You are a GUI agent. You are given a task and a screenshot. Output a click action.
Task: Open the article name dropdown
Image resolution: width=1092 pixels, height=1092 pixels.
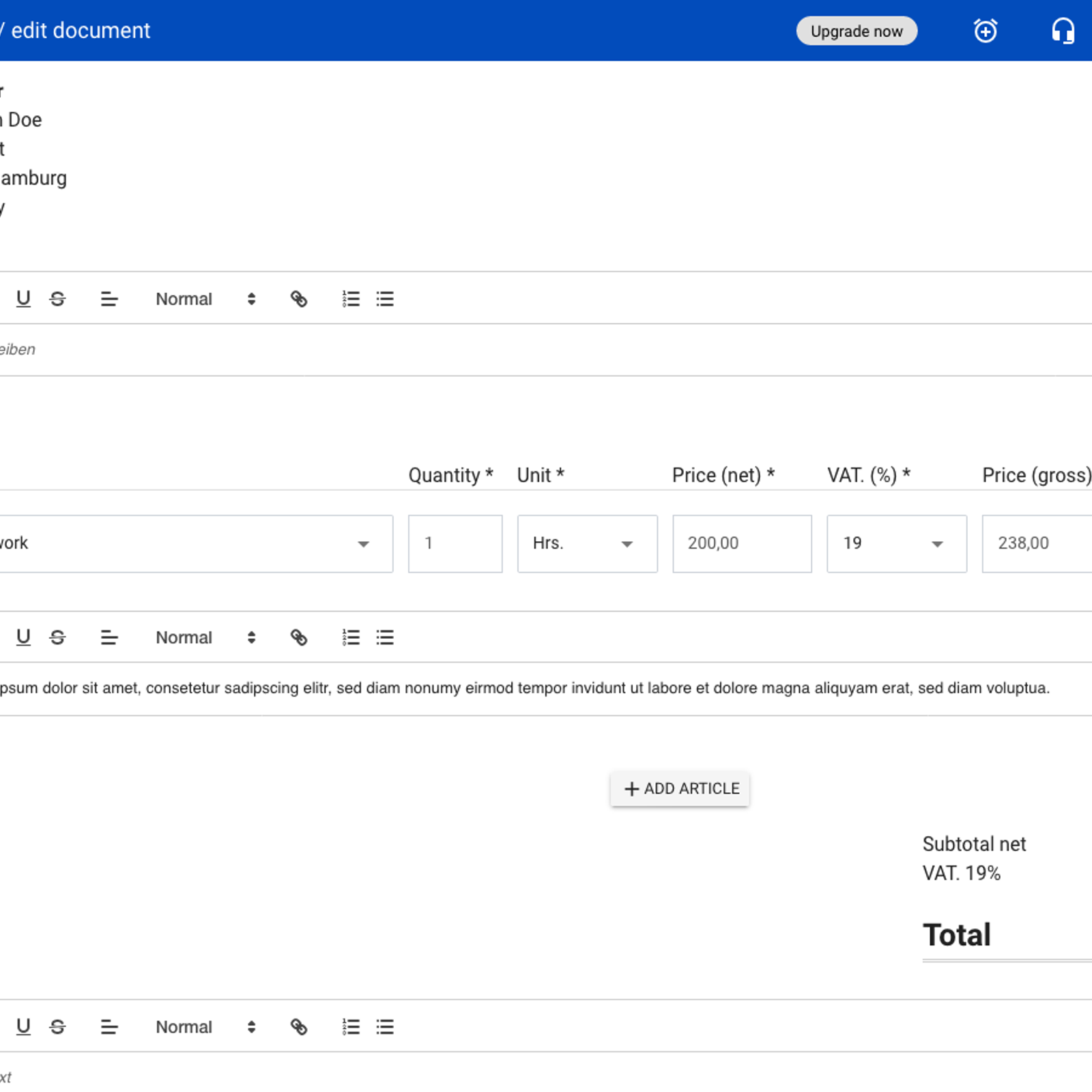[197, 544]
